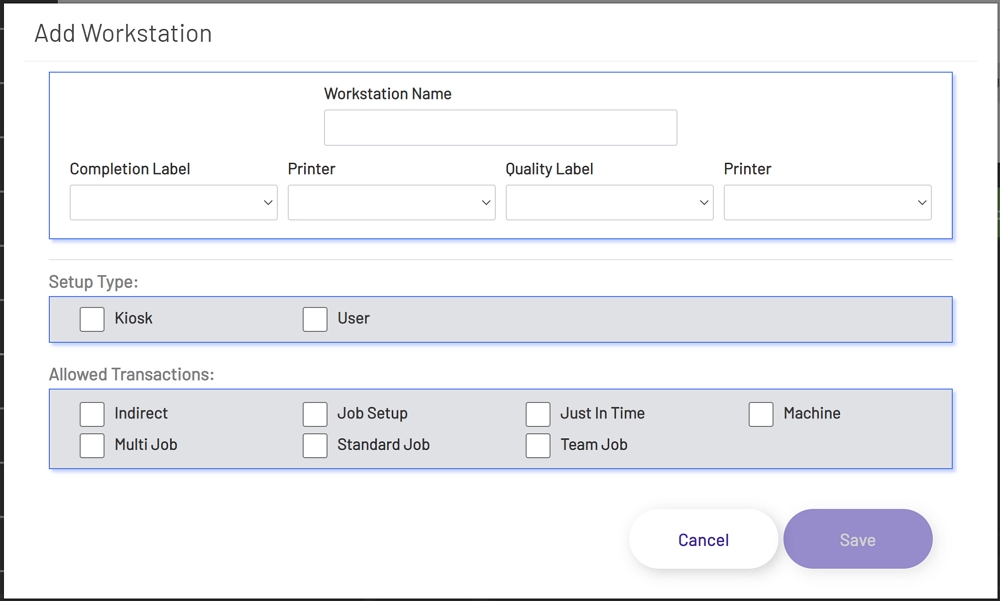Open the Completion Label dropdown
This screenshot has width=1000, height=601.
(x=173, y=202)
